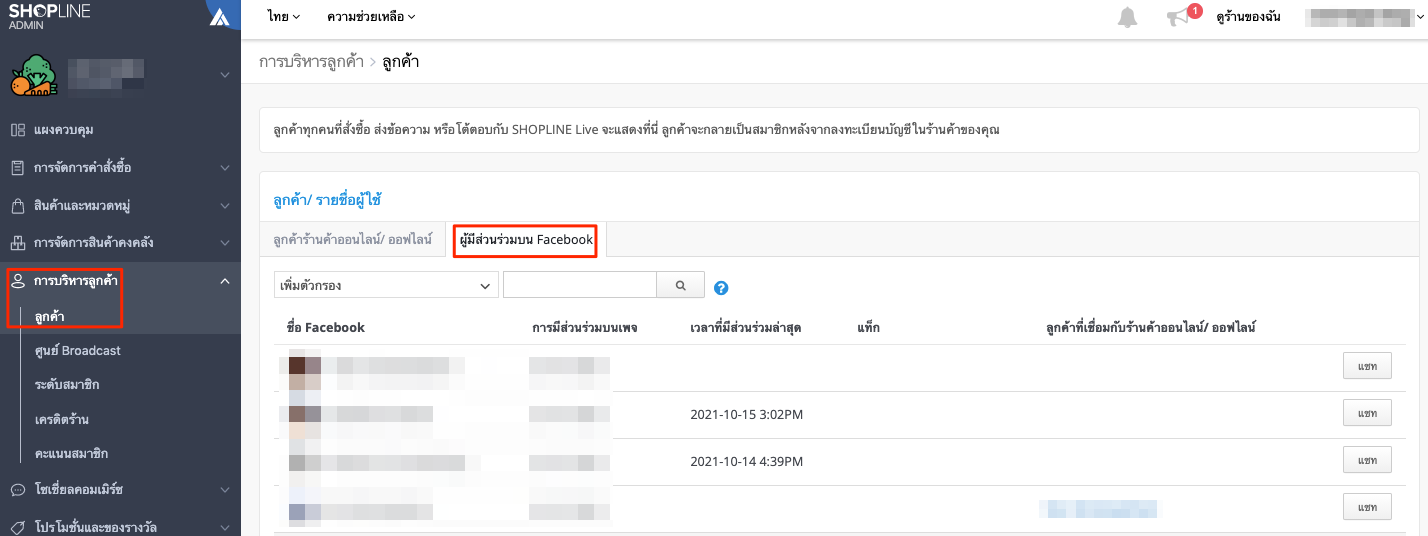Expand โปรโมชั่นและของรางวัล menu
1428x536 pixels.
click(x=224, y=527)
